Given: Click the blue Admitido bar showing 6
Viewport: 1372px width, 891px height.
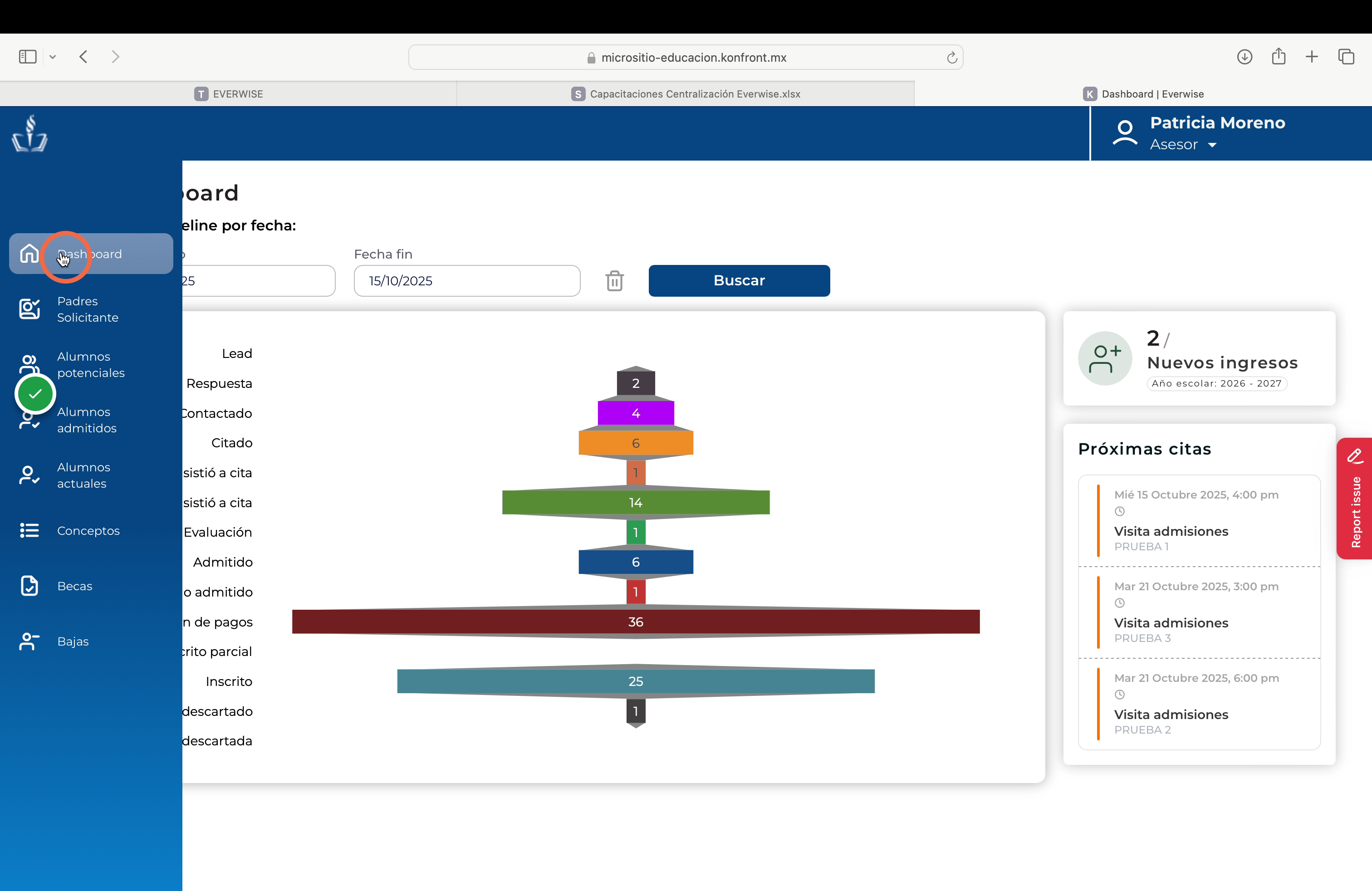Looking at the screenshot, I should point(636,562).
